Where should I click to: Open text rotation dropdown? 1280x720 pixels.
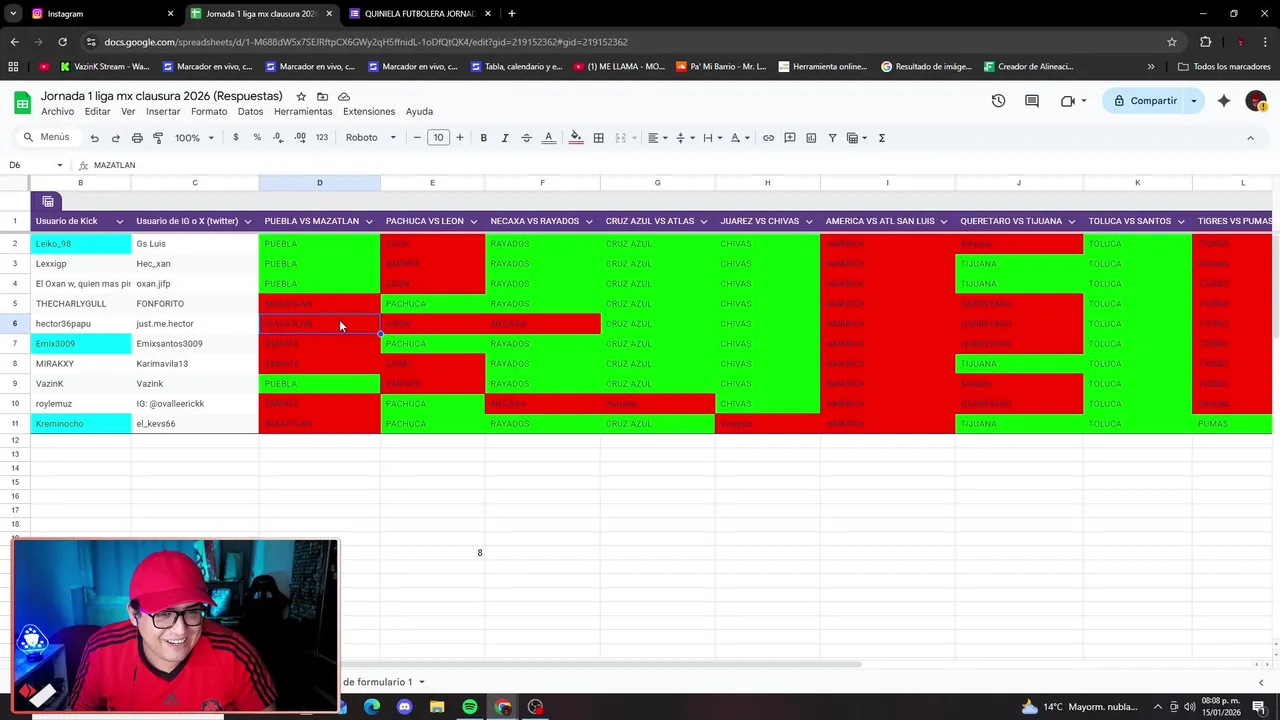739,138
